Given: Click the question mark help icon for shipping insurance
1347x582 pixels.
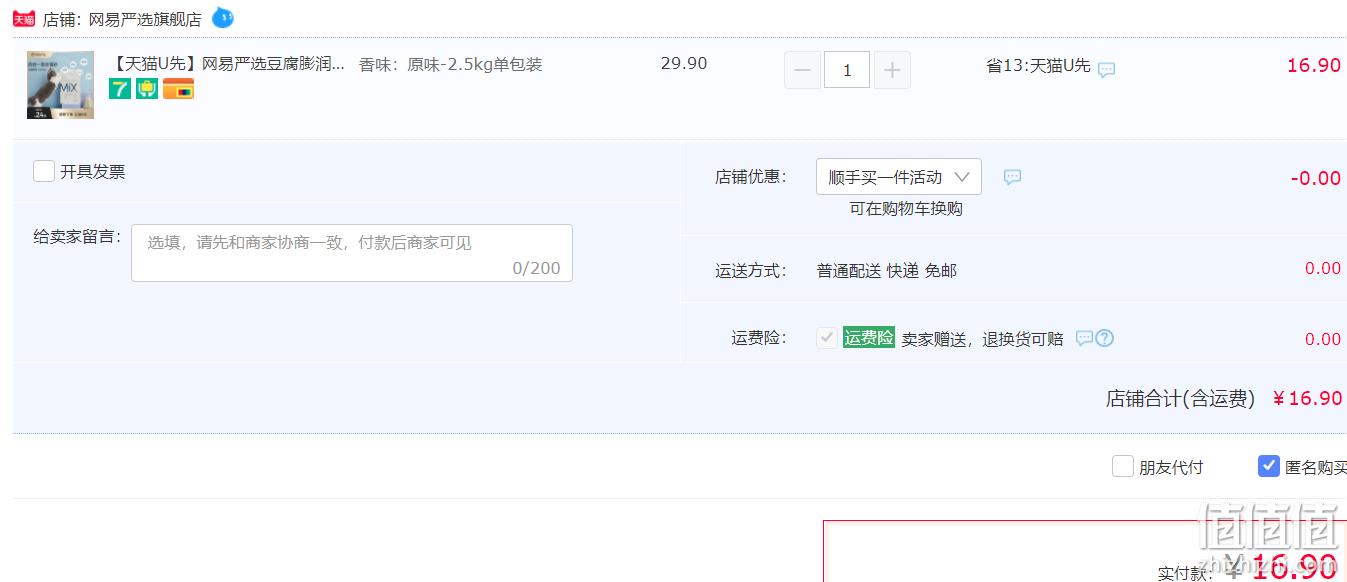Looking at the screenshot, I should tap(1105, 339).
